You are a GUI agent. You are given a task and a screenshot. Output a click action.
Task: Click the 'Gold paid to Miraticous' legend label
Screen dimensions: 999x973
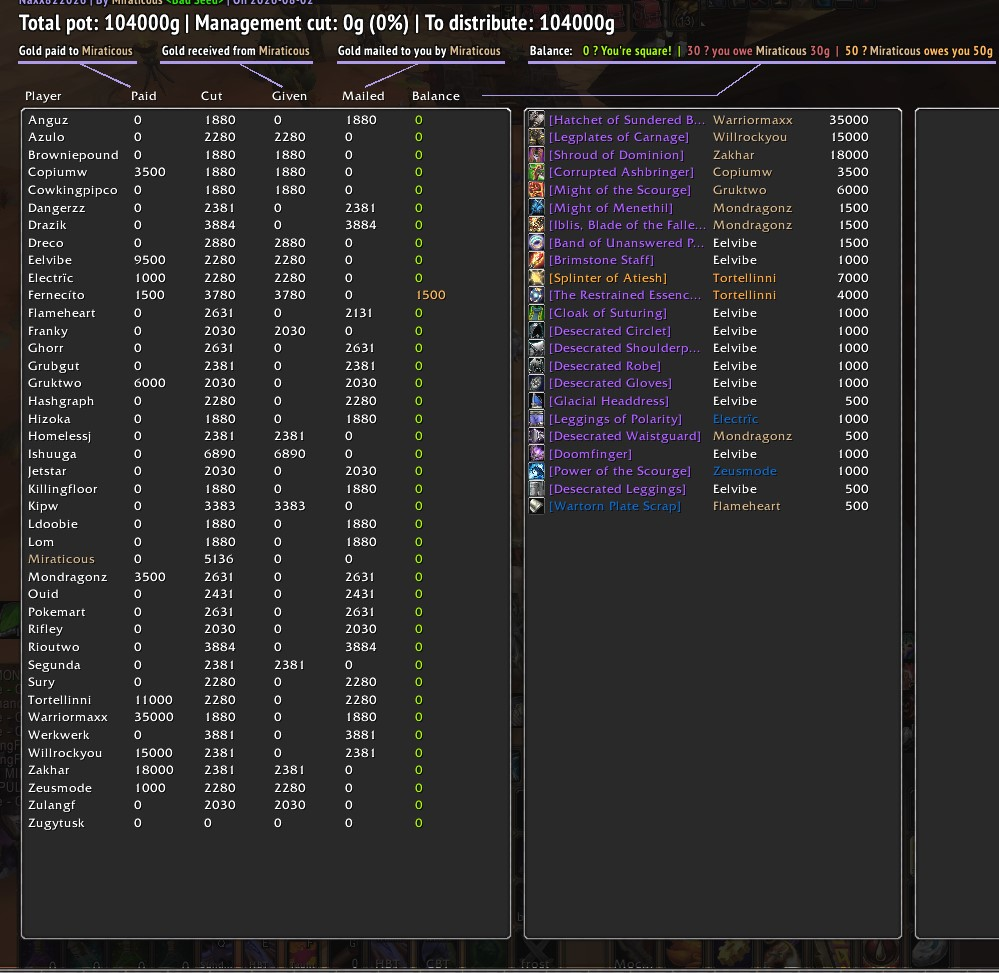pos(76,51)
